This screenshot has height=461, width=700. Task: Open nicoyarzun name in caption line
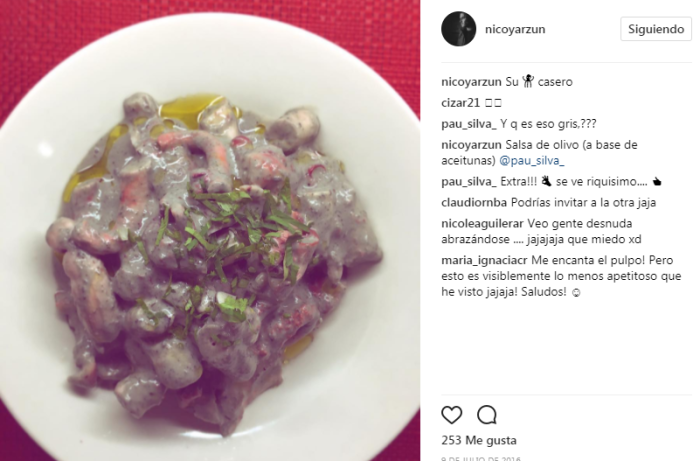[471, 82]
